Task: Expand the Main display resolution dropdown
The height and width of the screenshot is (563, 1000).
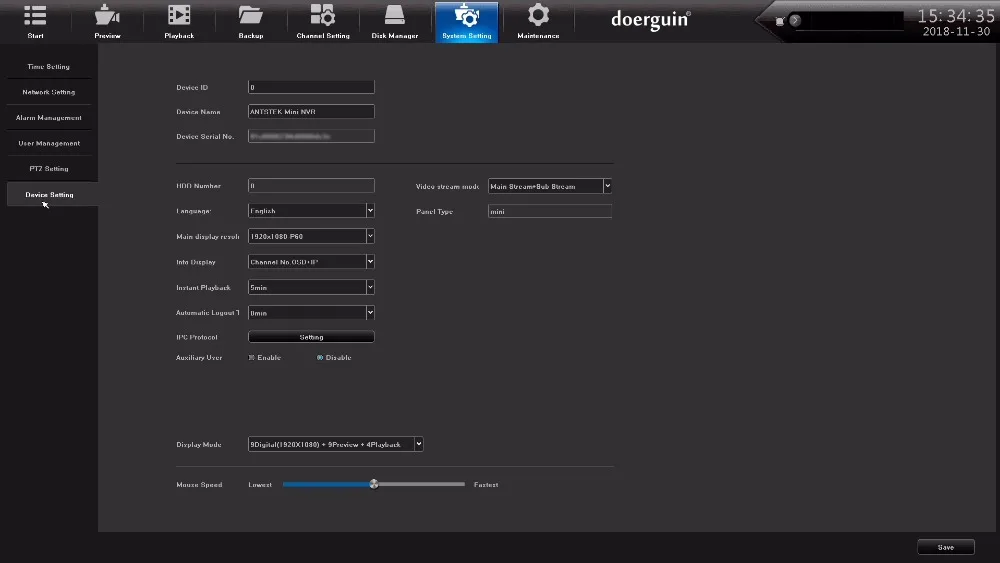Action: click(x=370, y=236)
